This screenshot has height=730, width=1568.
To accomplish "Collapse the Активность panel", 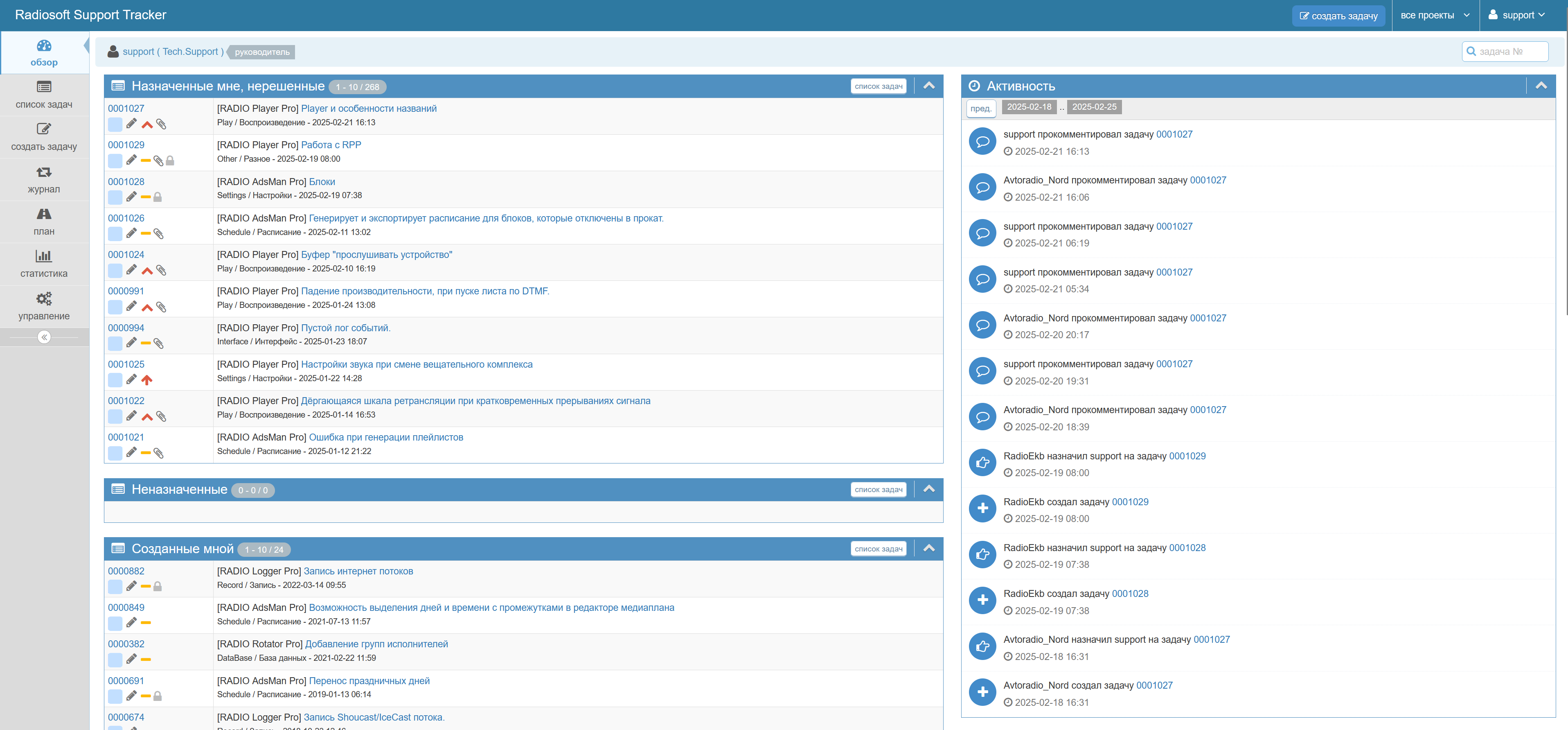I will 1541,86.
